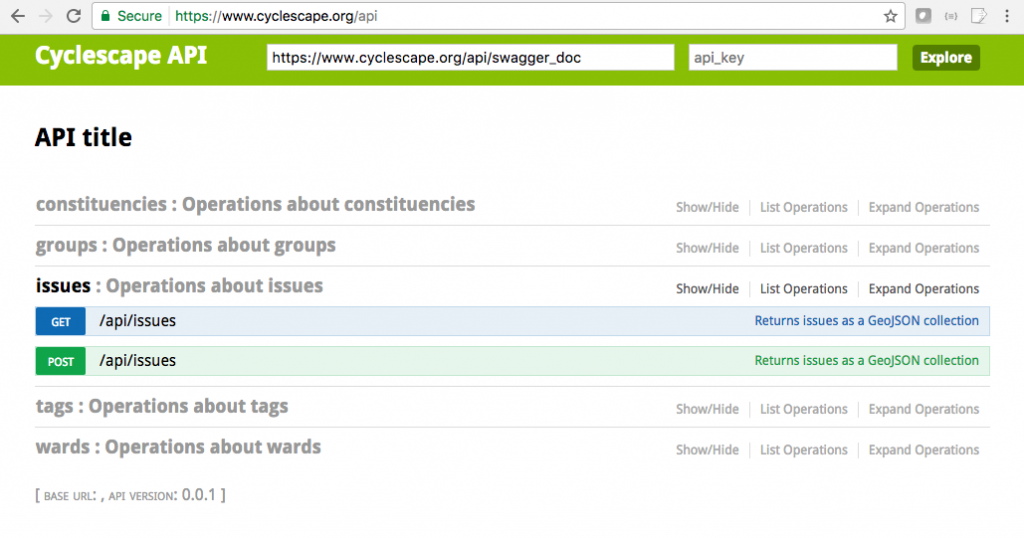Image resolution: width=1024 pixels, height=538 pixels.
Task: Click List Operations for constituencies
Action: [803, 208]
